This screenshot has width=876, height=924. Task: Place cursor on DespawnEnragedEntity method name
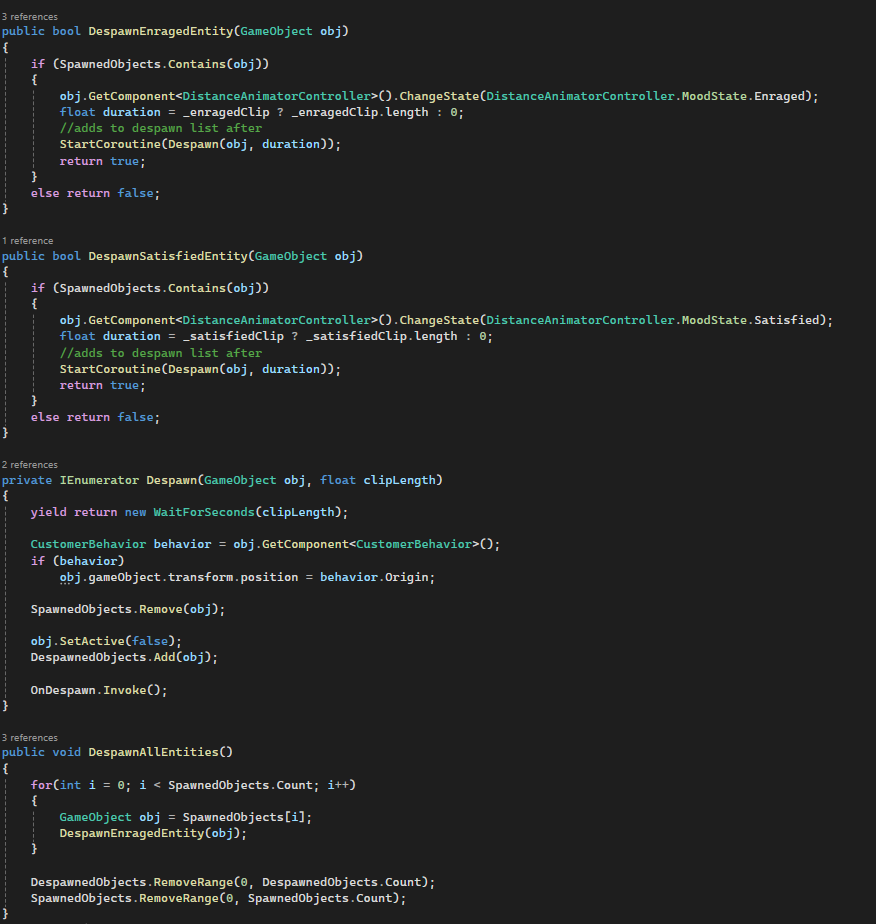(160, 31)
